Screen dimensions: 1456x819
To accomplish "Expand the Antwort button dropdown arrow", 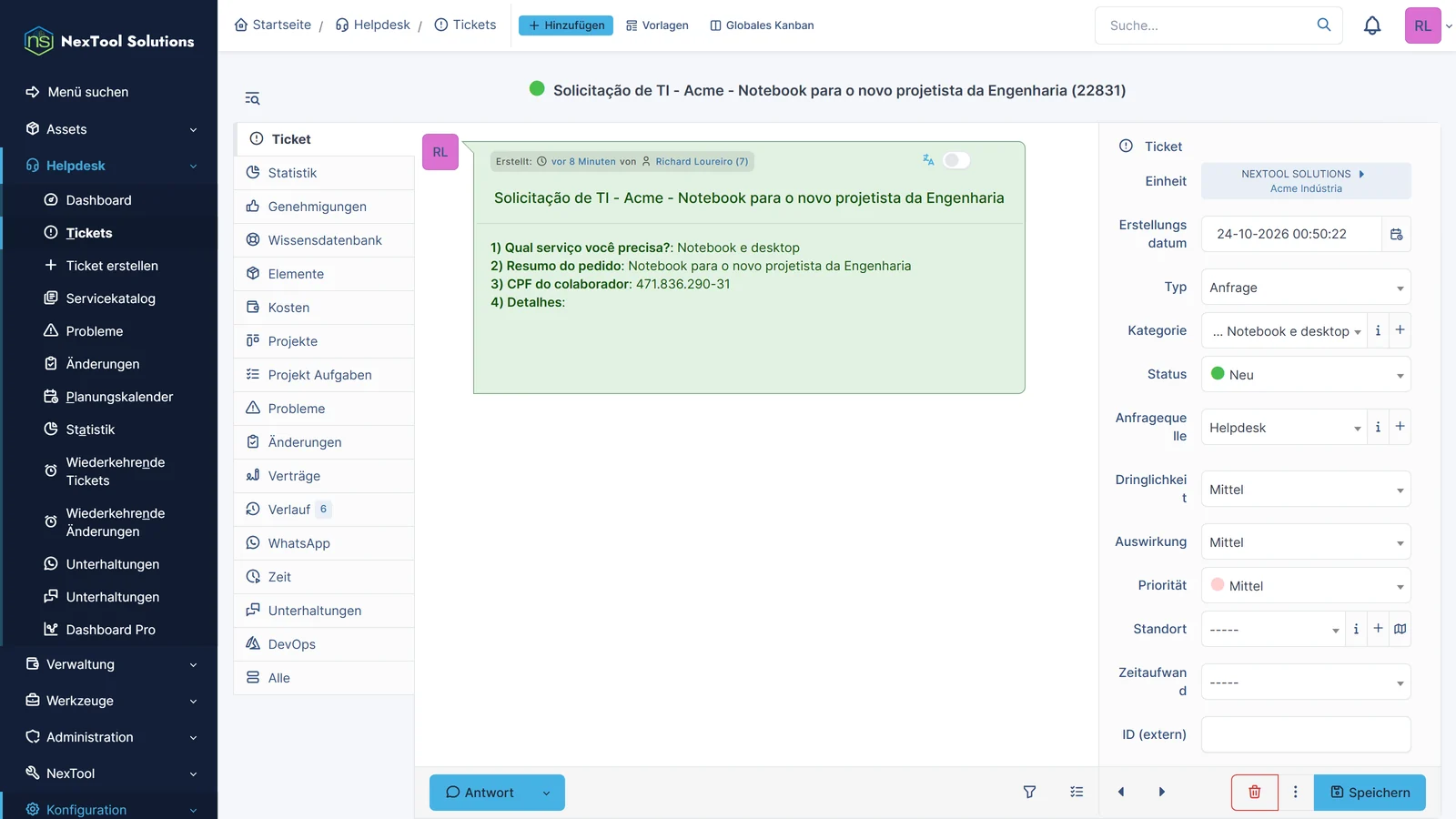I will [x=547, y=793].
